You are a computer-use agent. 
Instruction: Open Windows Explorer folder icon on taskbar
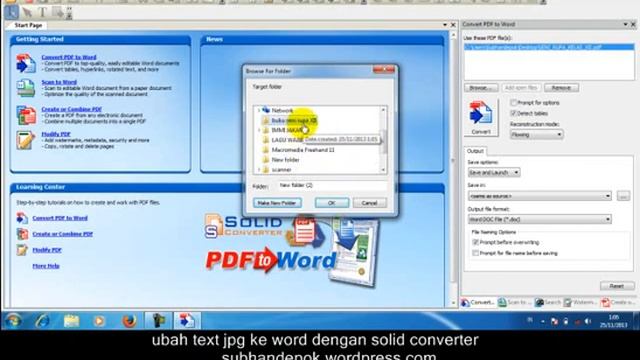point(71,321)
